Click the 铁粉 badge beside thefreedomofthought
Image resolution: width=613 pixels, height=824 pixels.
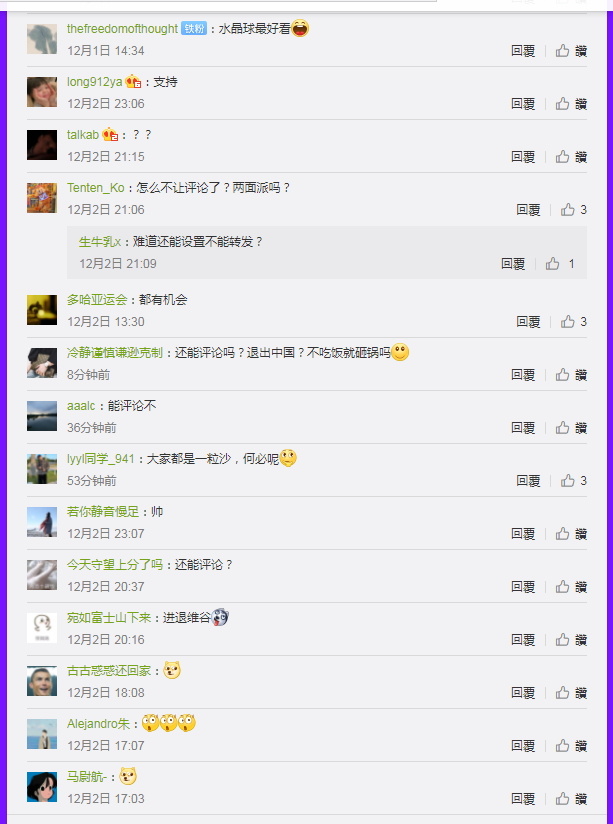194,28
